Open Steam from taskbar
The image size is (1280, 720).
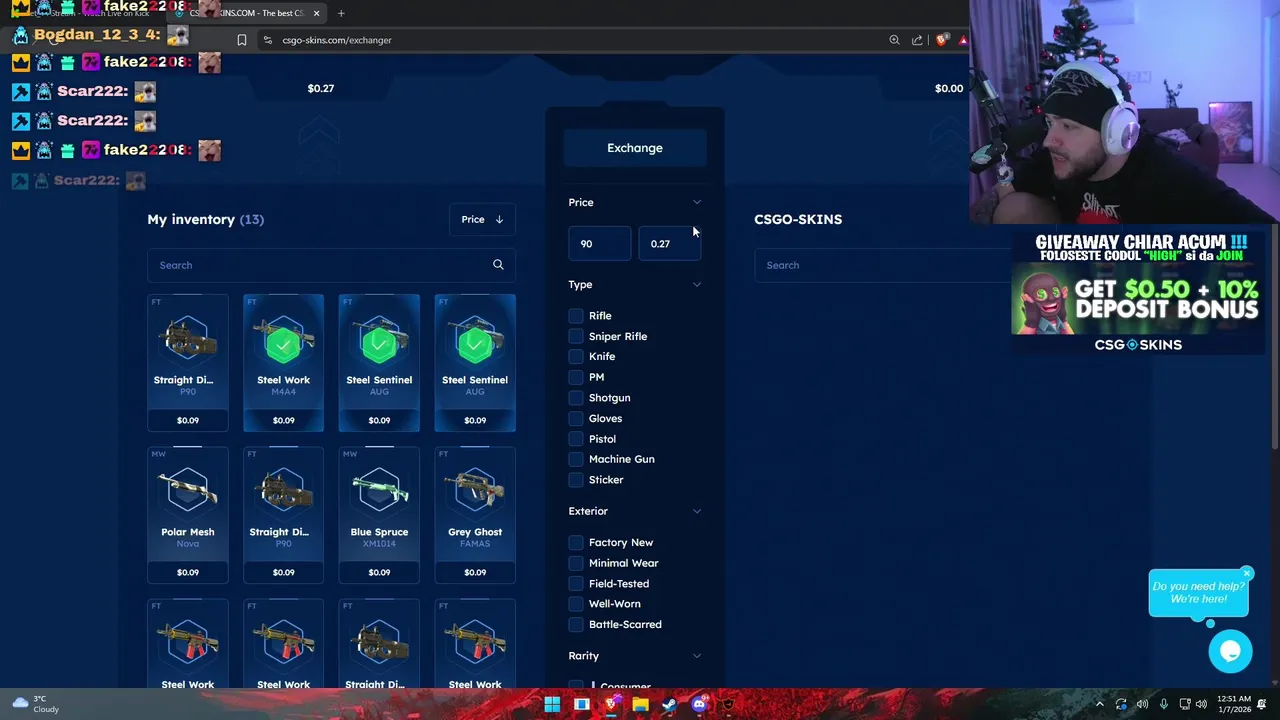click(669, 704)
